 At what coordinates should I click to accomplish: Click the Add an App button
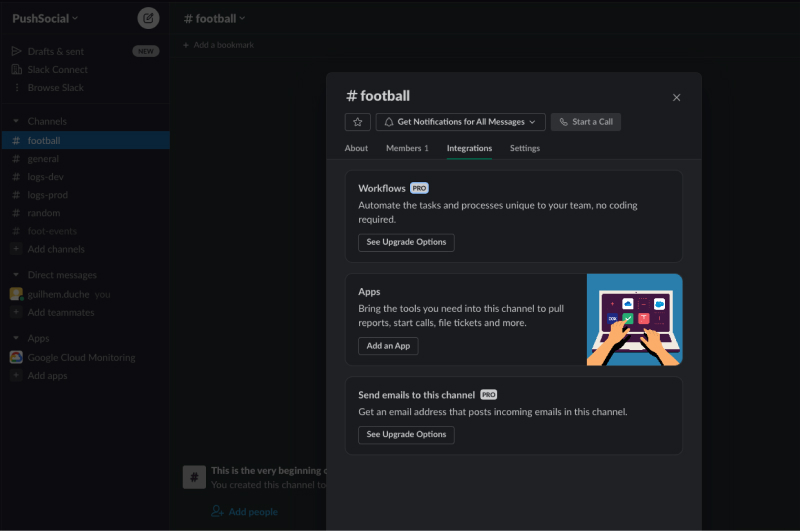click(388, 346)
